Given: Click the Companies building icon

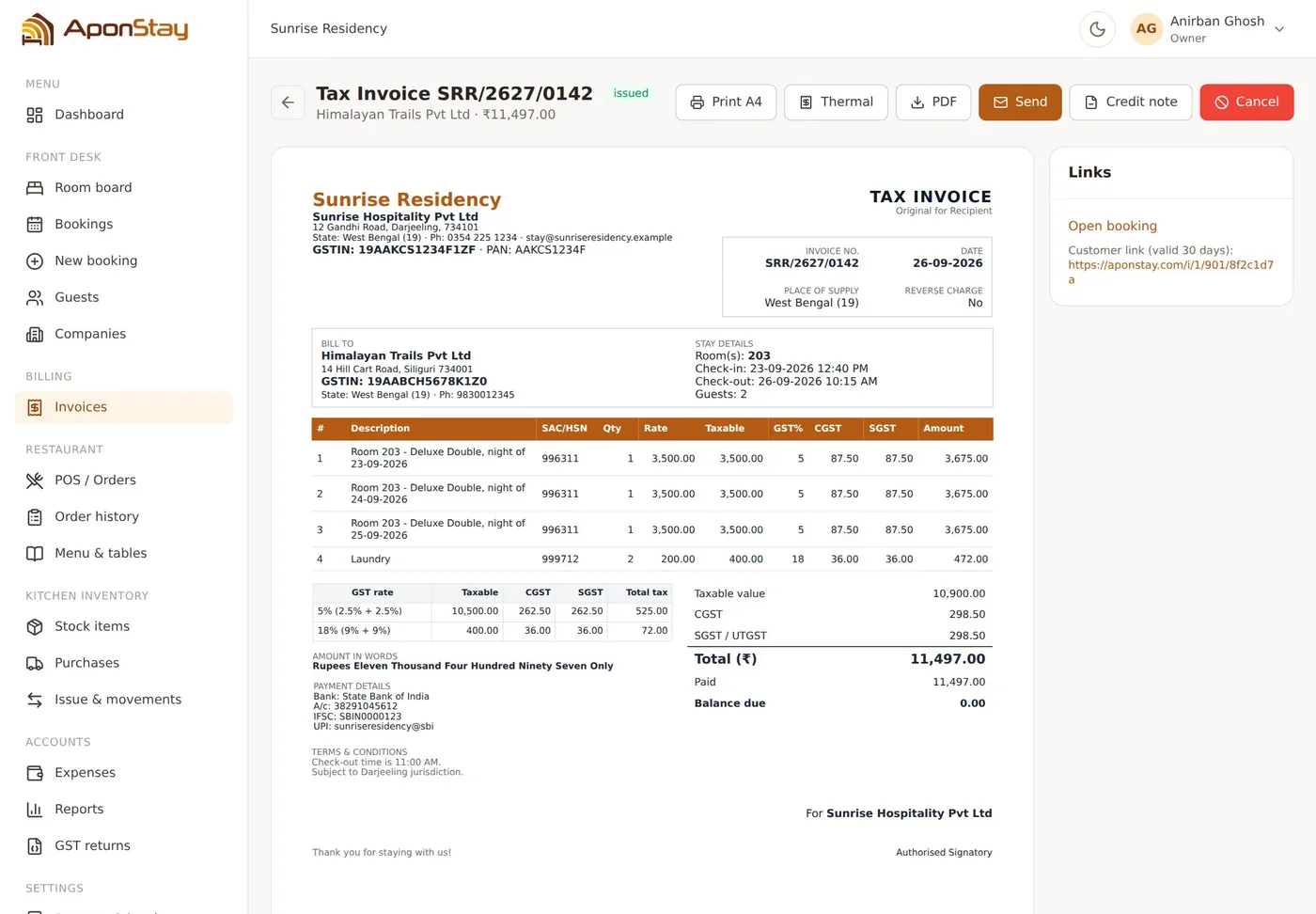Looking at the screenshot, I should [x=35, y=335].
